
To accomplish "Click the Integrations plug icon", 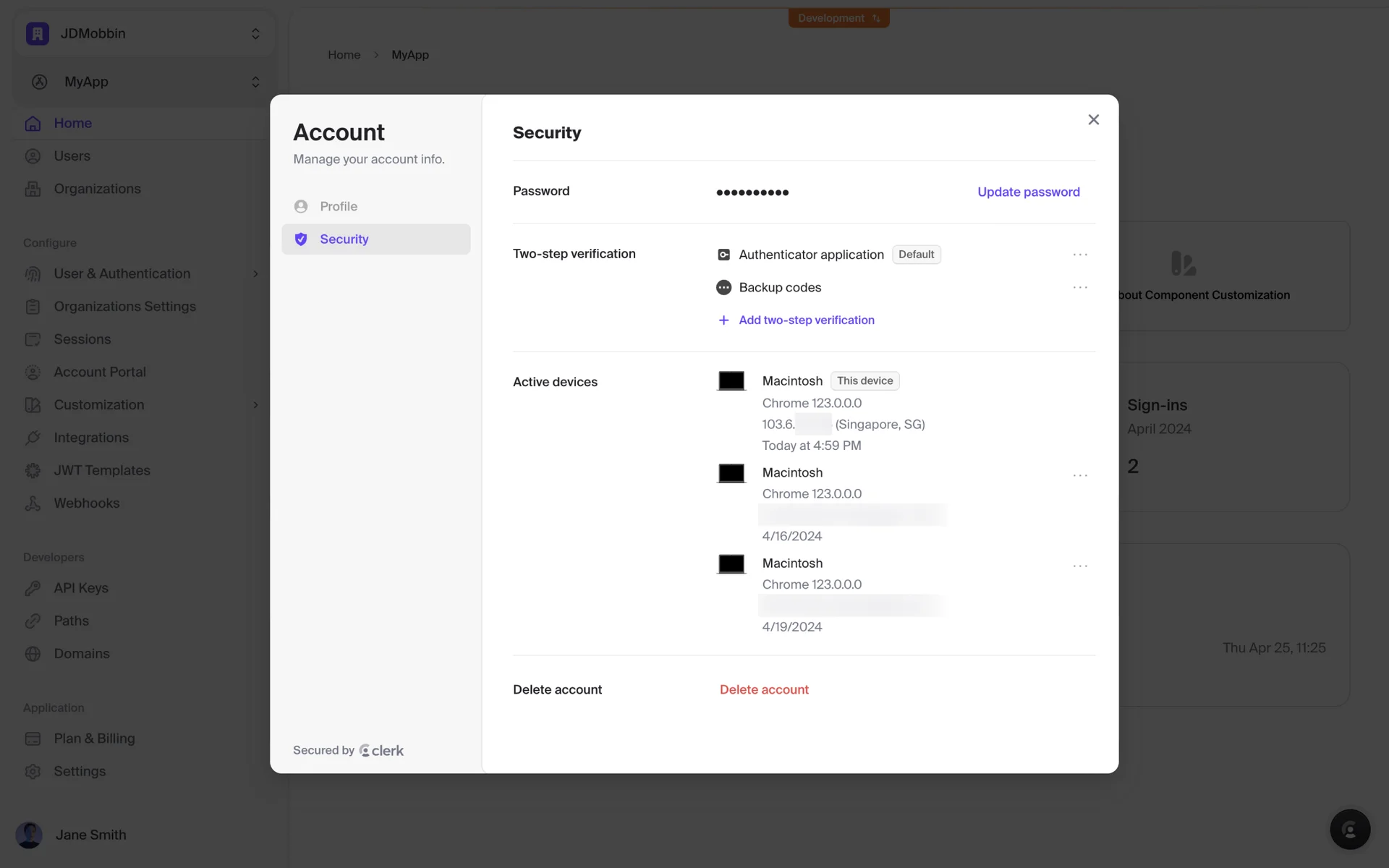I will point(33,438).
